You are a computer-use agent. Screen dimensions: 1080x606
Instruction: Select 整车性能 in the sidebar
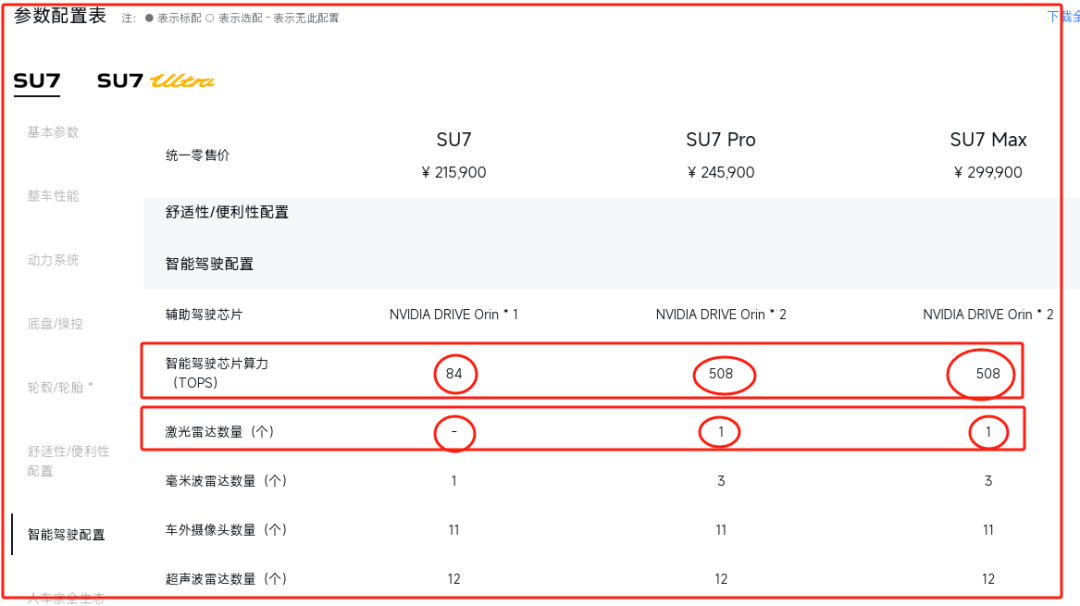tap(53, 196)
